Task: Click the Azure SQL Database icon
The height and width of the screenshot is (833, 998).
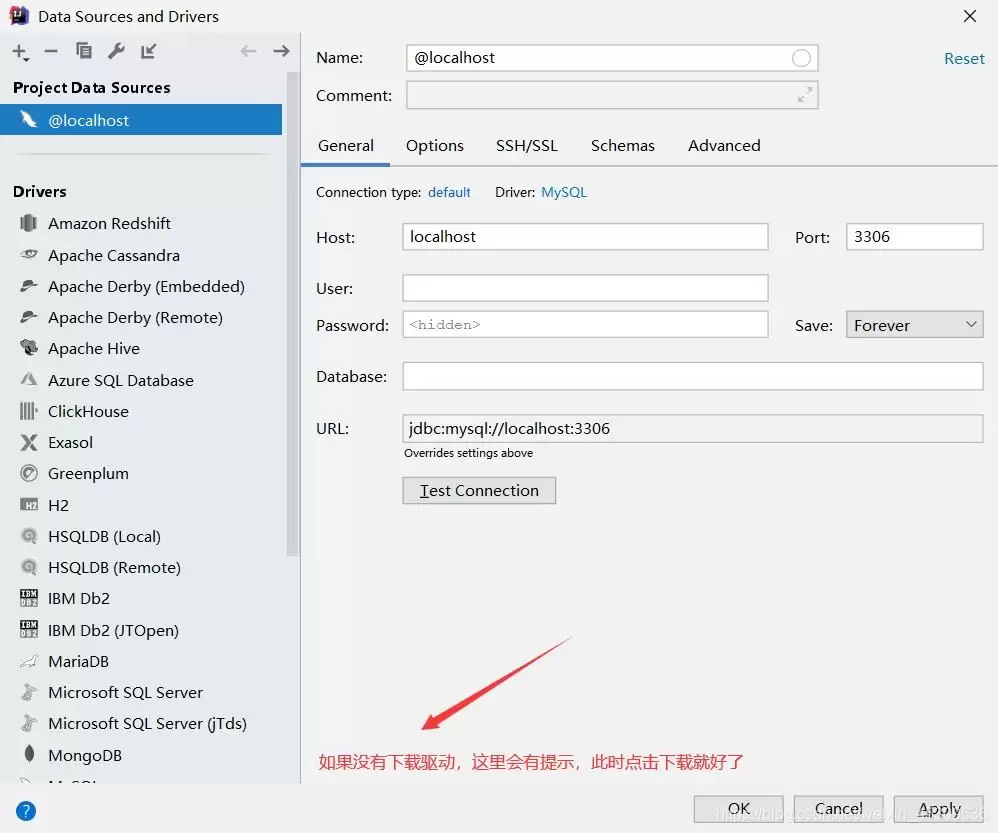Action: (x=29, y=380)
